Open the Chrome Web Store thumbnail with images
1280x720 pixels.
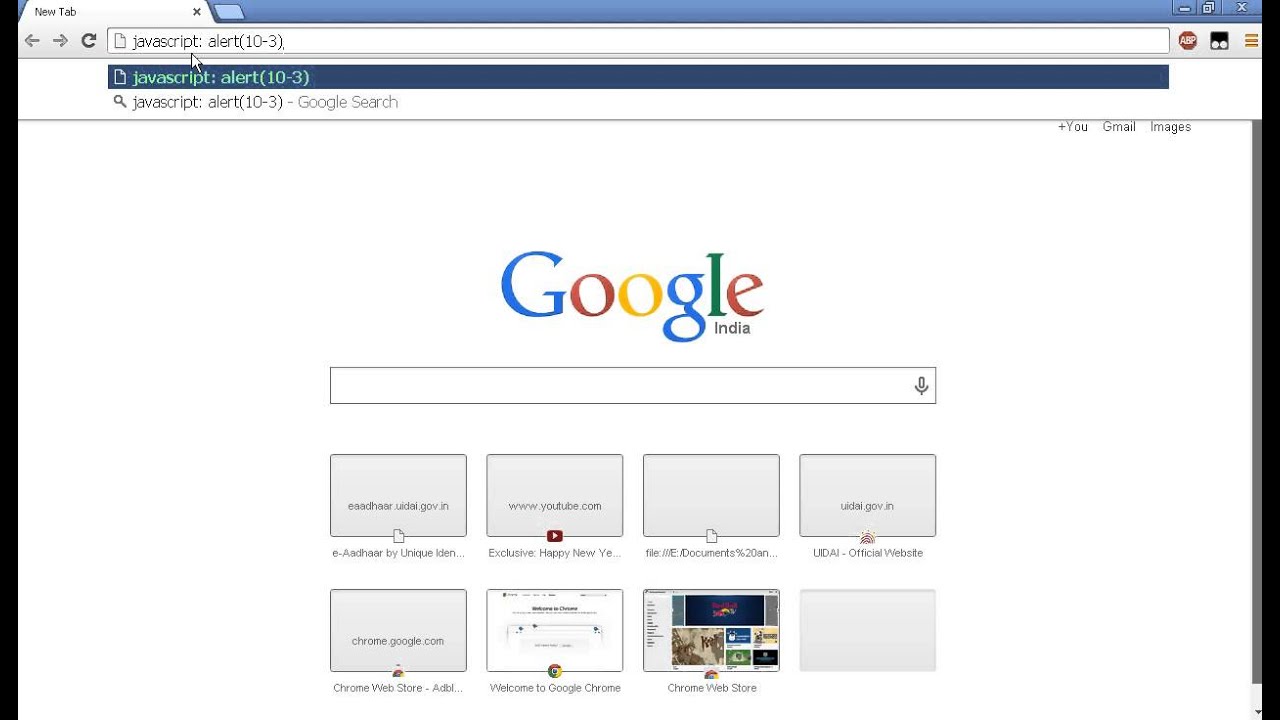point(711,630)
